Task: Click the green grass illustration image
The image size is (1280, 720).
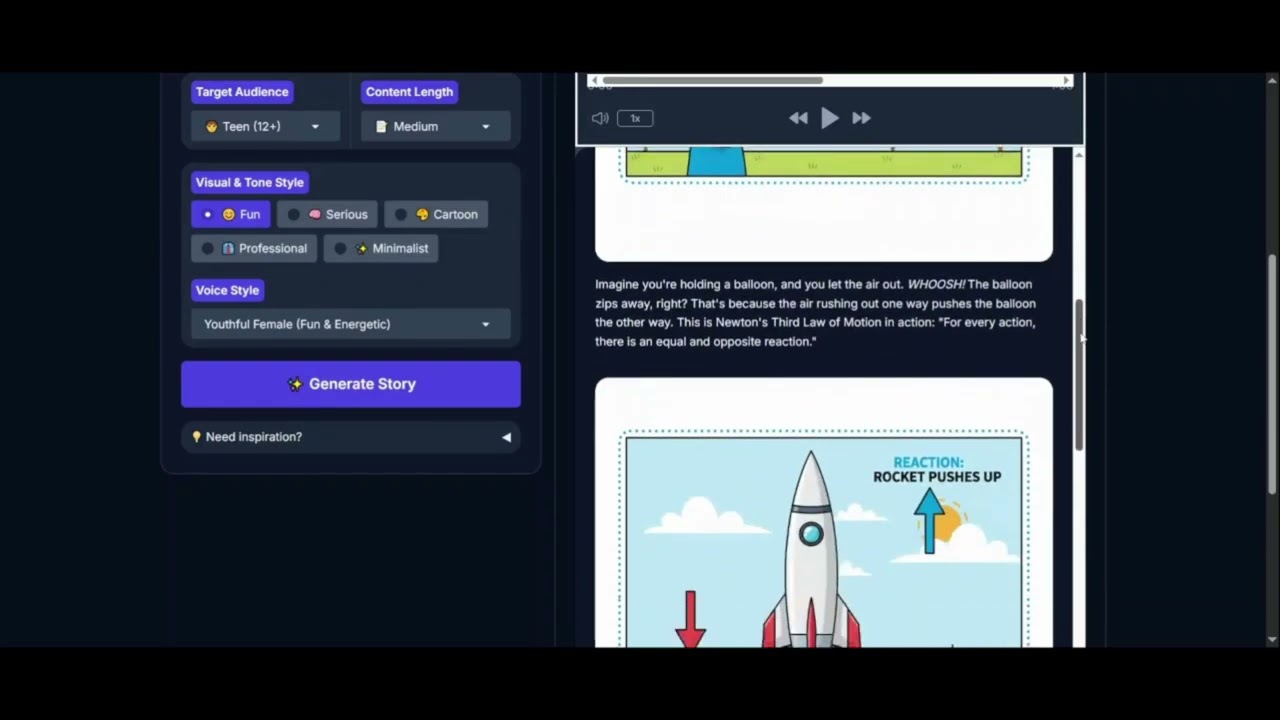Action: 824,164
